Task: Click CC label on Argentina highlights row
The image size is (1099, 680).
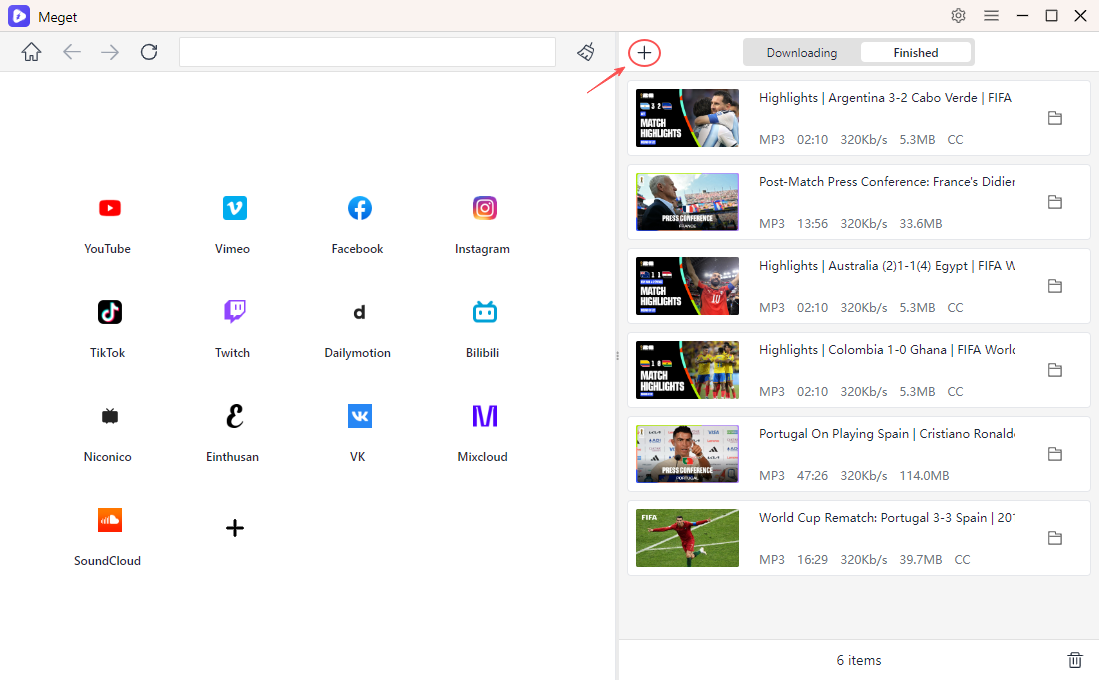Action: tap(955, 140)
